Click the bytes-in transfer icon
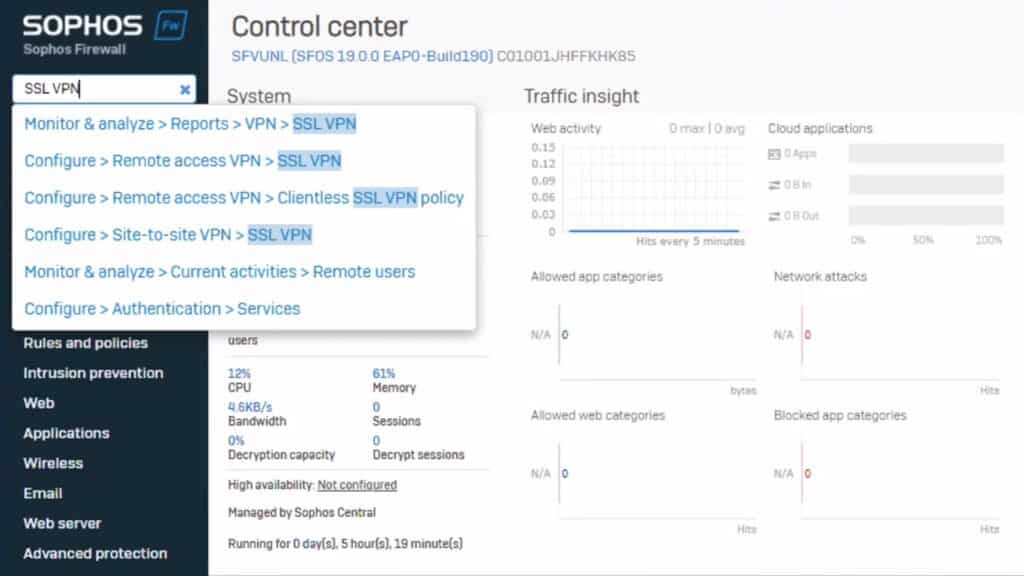This screenshot has height=576, width=1024. (774, 185)
